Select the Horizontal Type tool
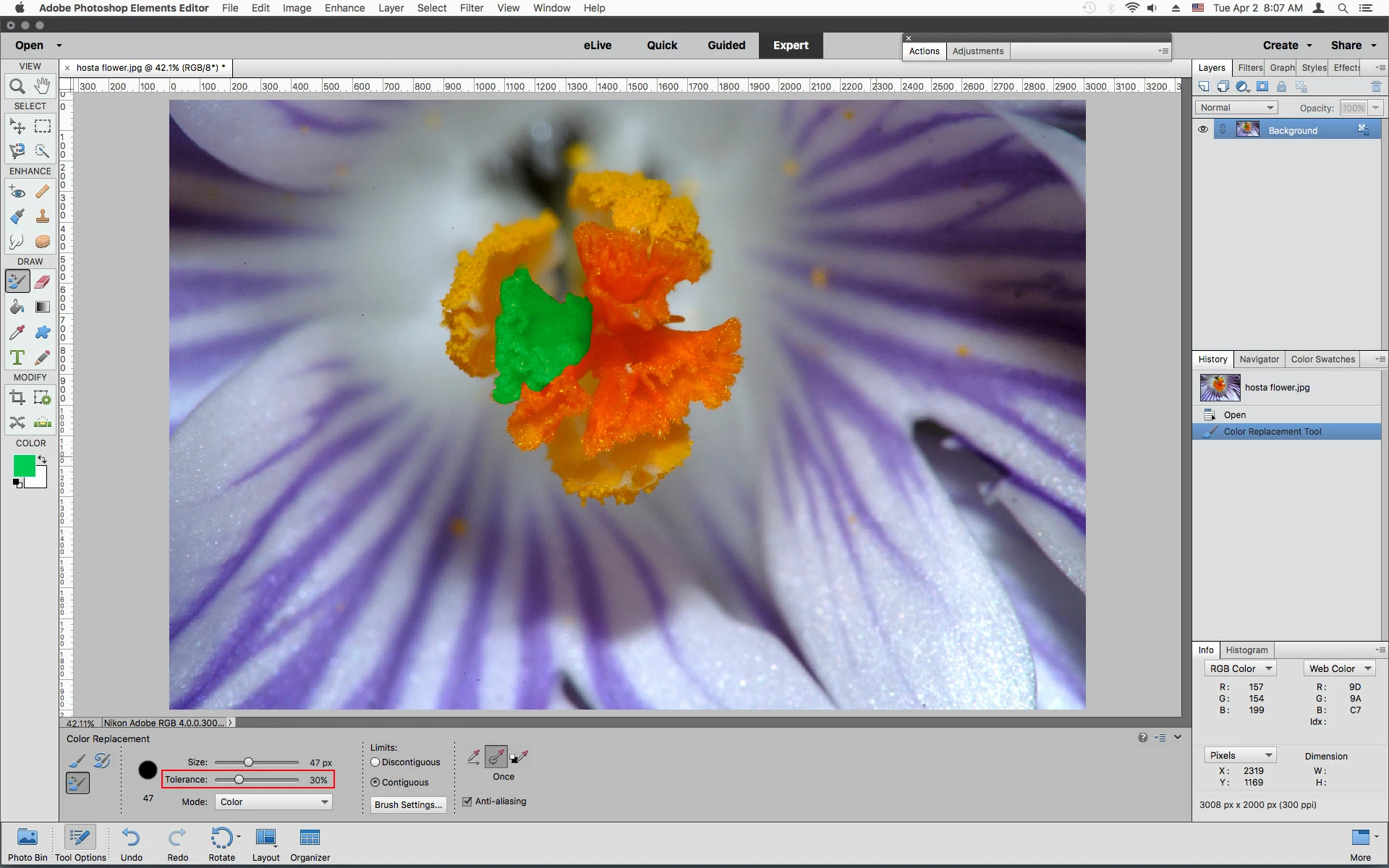Image resolution: width=1389 pixels, height=868 pixels. [x=17, y=357]
